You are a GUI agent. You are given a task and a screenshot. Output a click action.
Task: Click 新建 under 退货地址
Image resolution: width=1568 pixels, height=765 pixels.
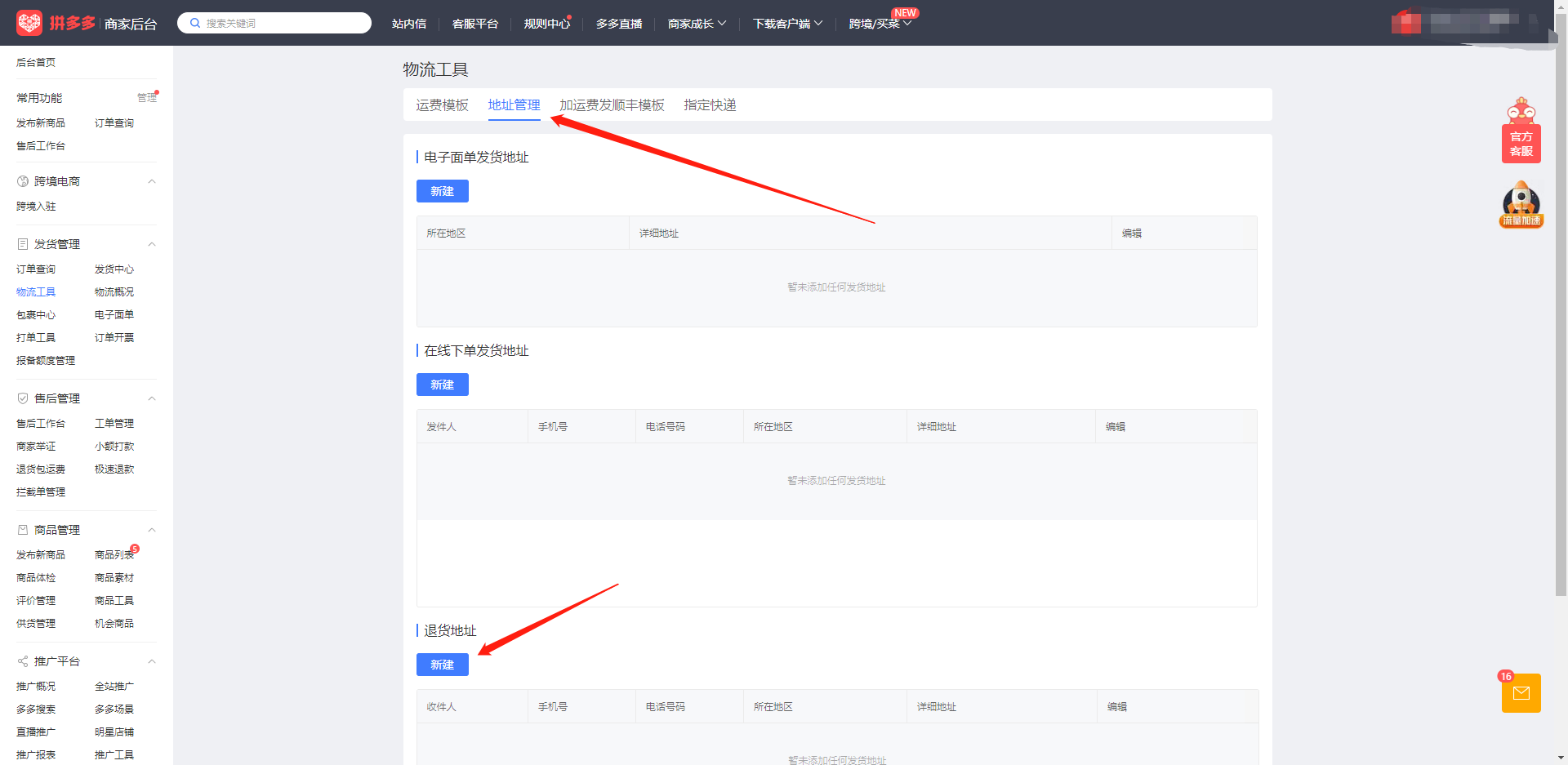coord(443,665)
